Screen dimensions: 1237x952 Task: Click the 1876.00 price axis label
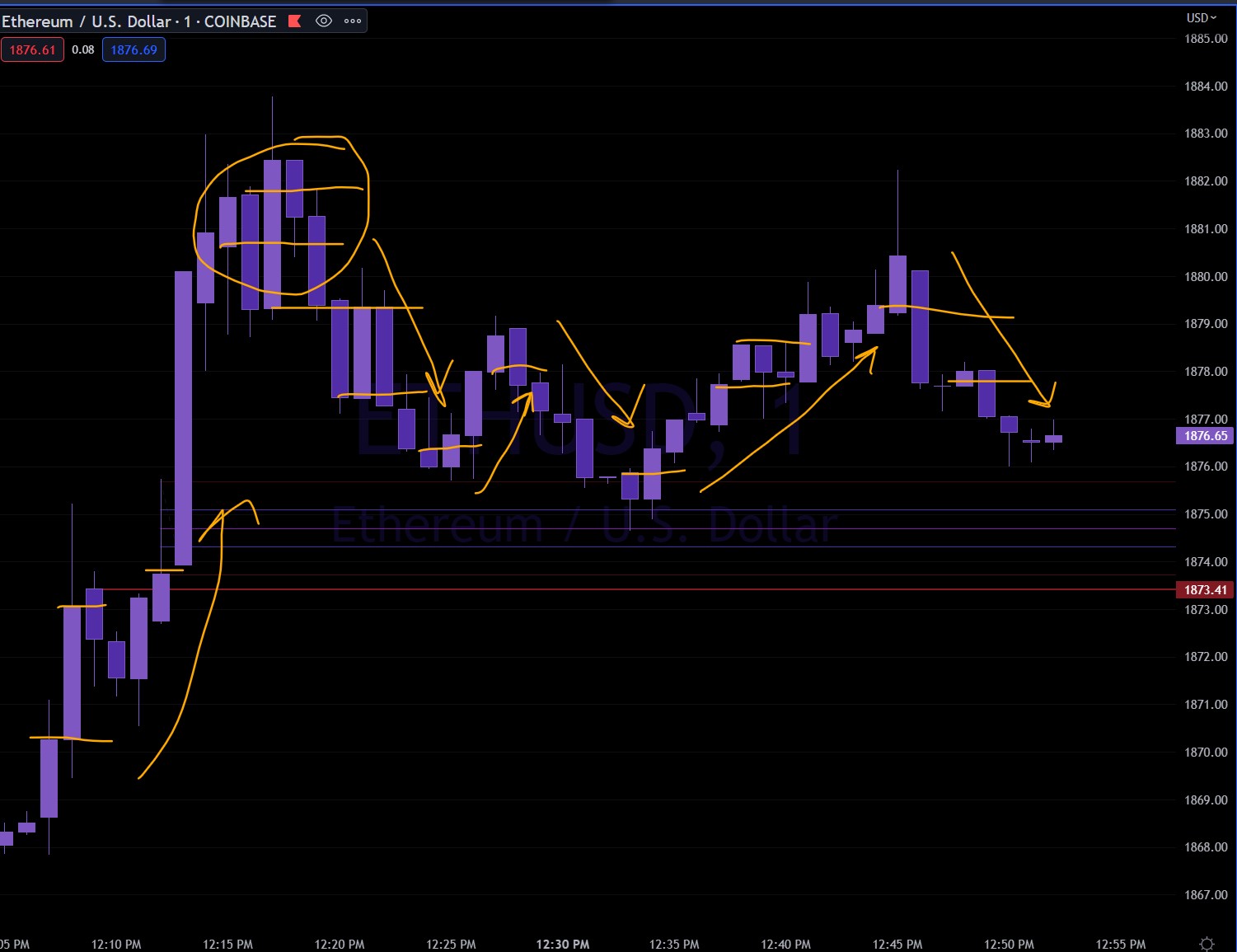1206,467
